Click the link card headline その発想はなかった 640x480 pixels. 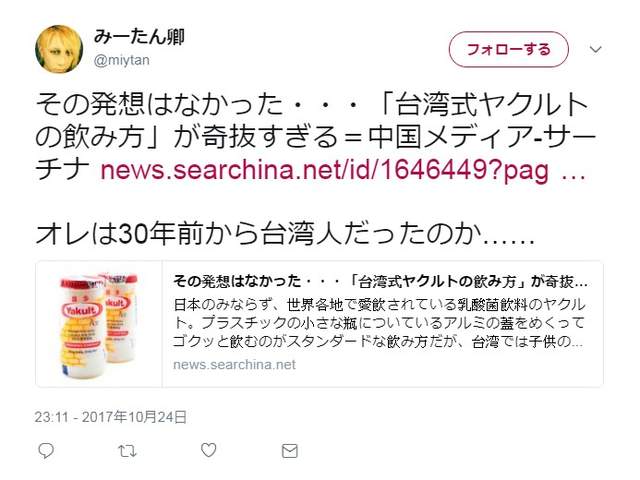380,282
